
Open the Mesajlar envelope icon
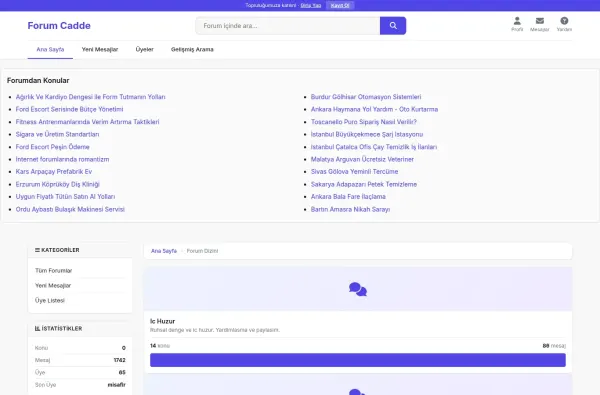coord(540,24)
